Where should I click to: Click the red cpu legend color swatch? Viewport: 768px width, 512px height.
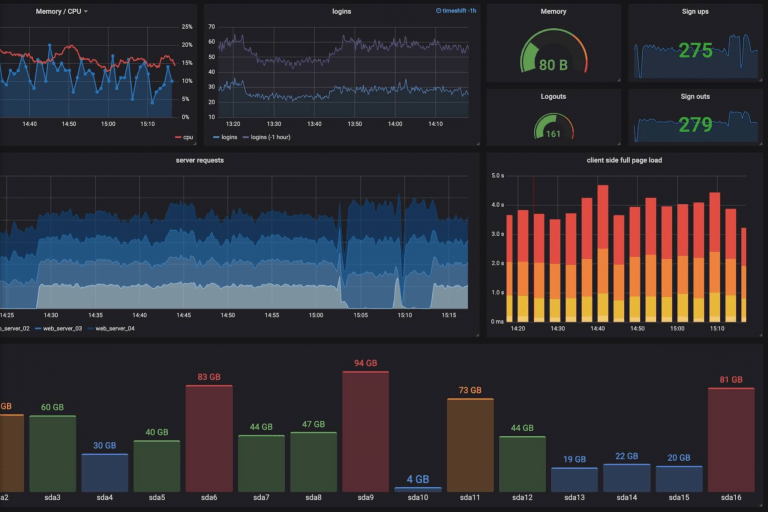click(x=178, y=137)
